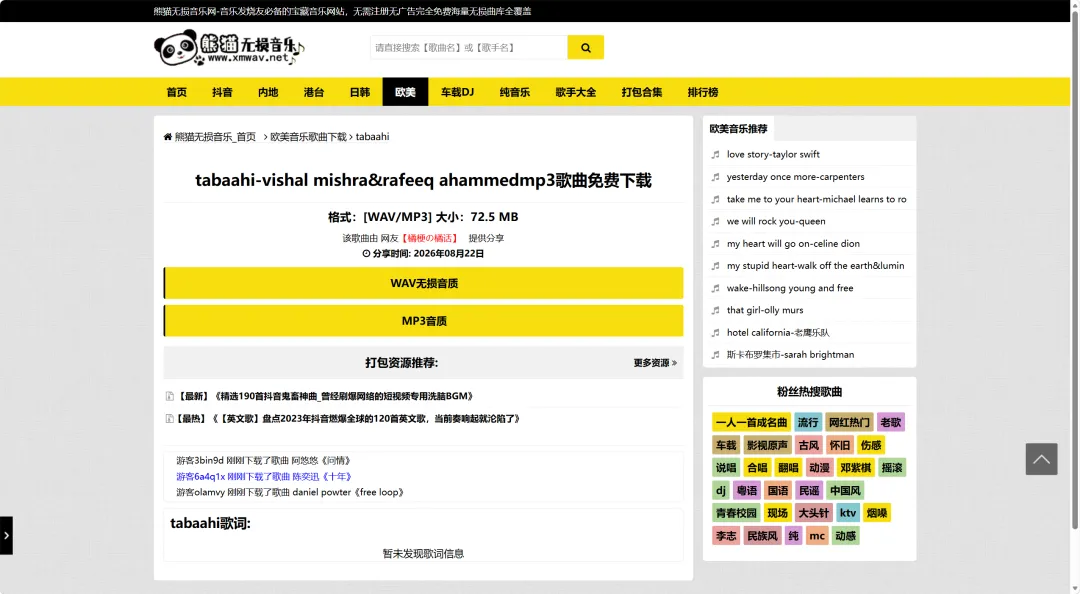Click document icon beside 【最新】 resource
Image resolution: width=1080 pixels, height=594 pixels.
pos(169,396)
